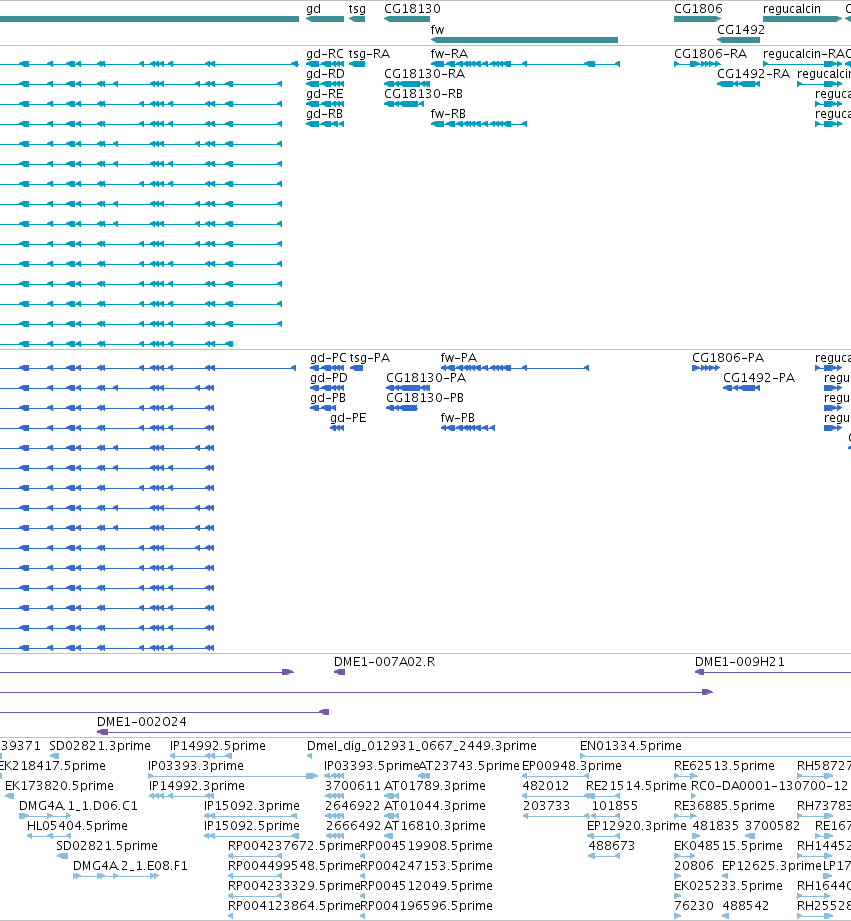Click the CG18130-PA protein label
Viewport: 851px width, 921px height.
coord(426,378)
